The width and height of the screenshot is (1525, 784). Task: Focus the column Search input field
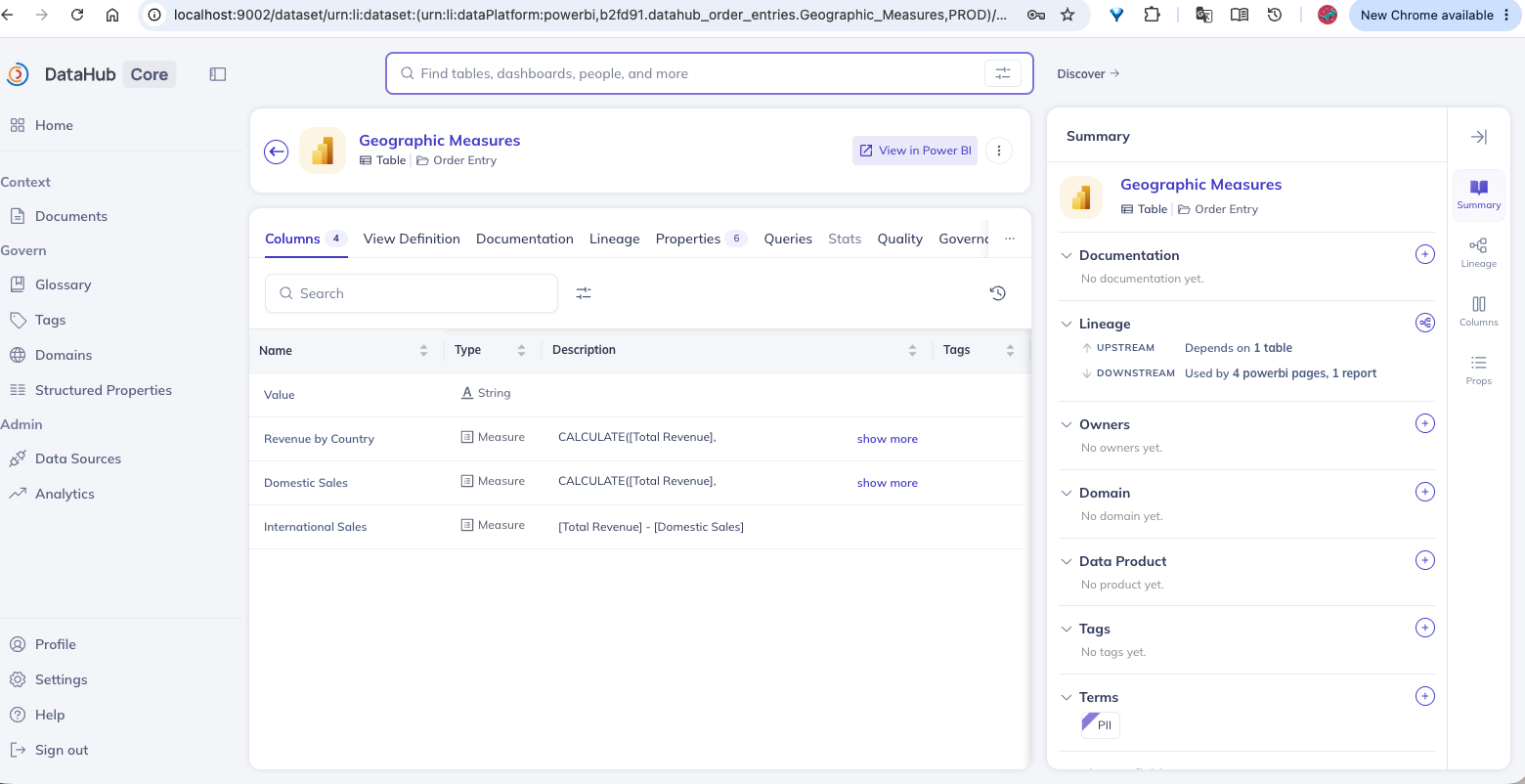[x=412, y=293]
